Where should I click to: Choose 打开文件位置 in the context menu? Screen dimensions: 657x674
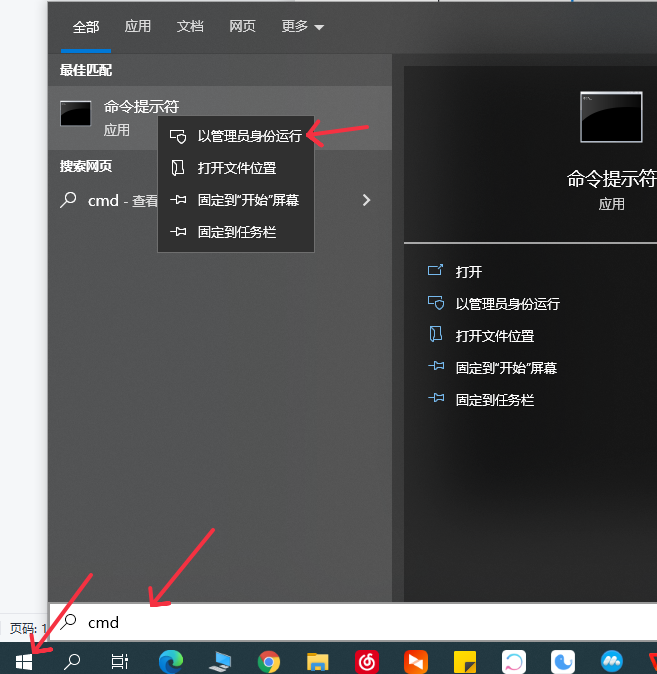236,168
